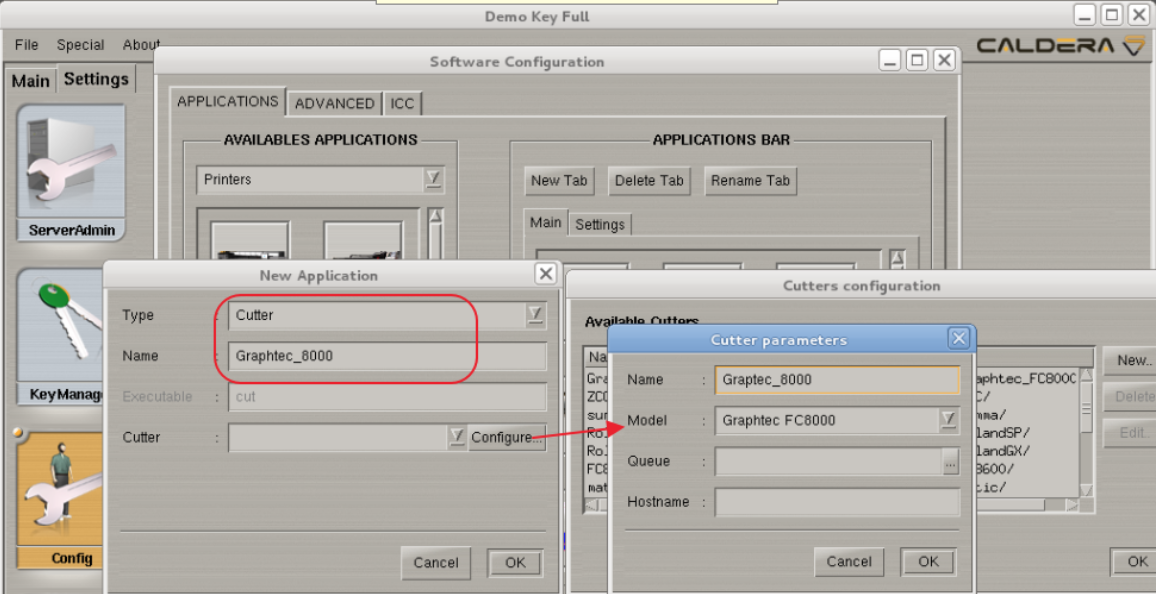Close the New Application dialog

tap(546, 274)
